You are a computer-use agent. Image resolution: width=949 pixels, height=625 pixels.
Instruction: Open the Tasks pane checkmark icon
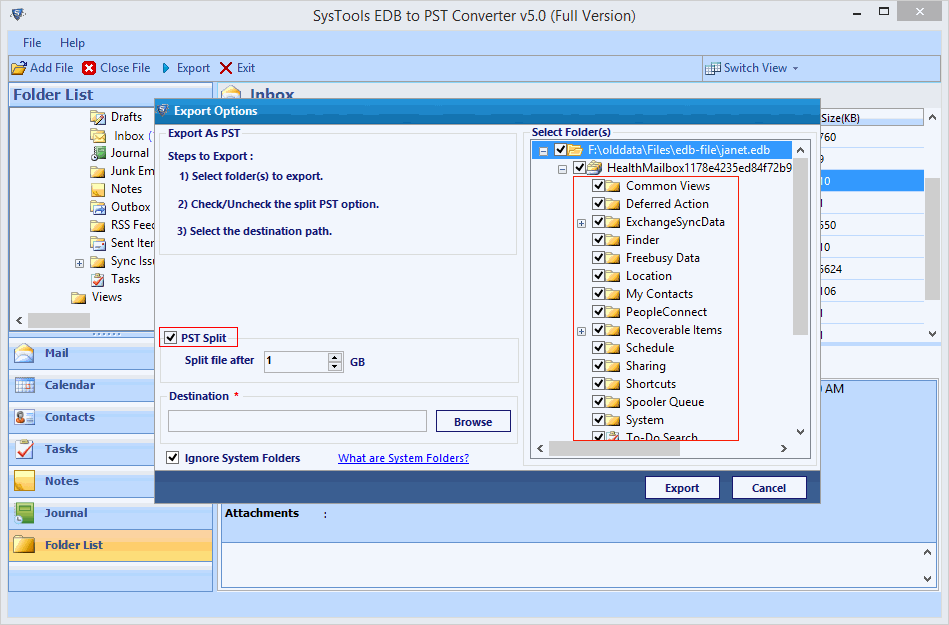(x=24, y=449)
